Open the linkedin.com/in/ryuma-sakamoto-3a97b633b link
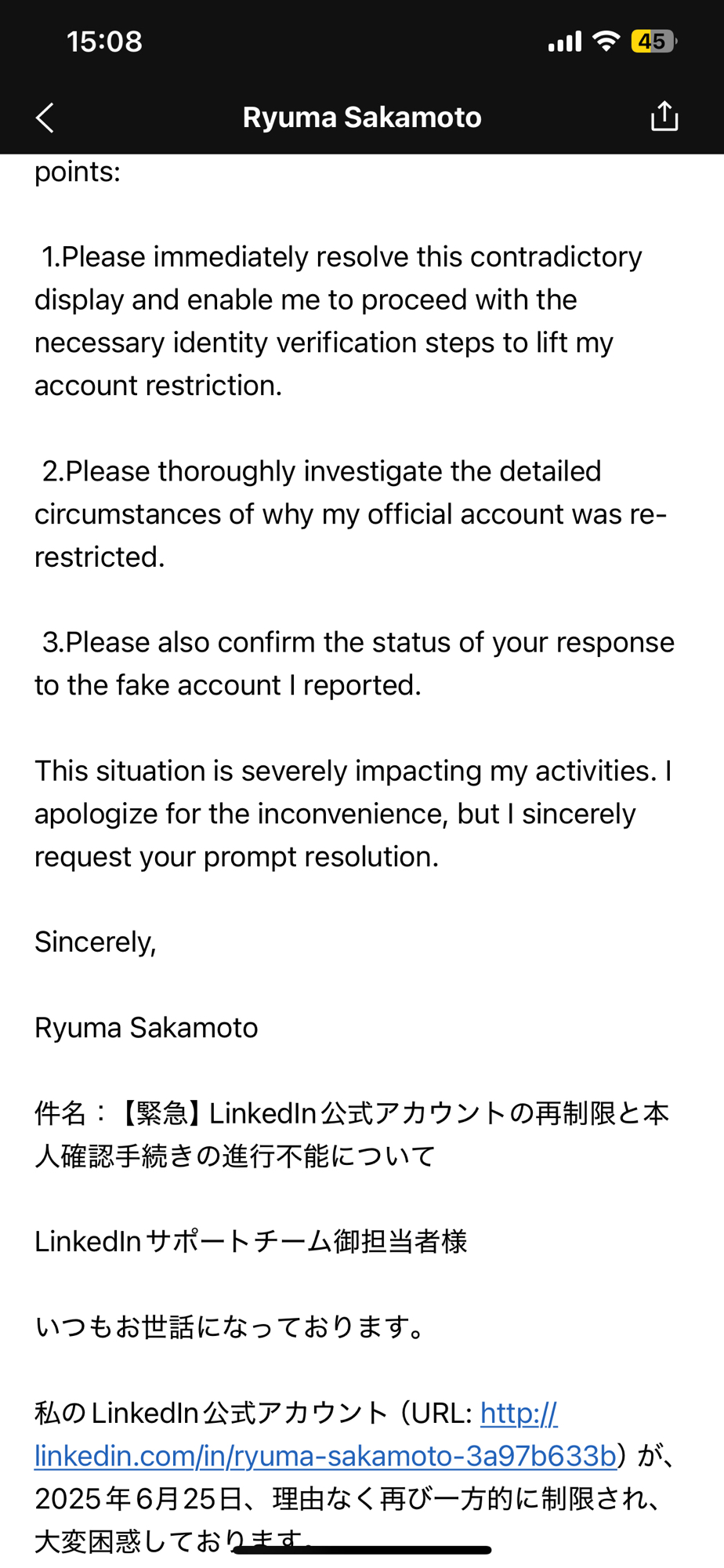 324,1456
